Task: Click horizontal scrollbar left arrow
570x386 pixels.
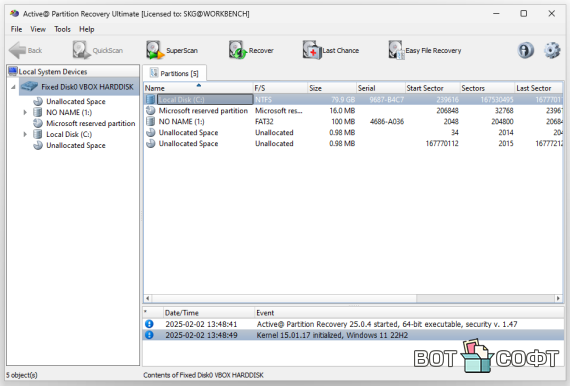Action: click(x=148, y=298)
